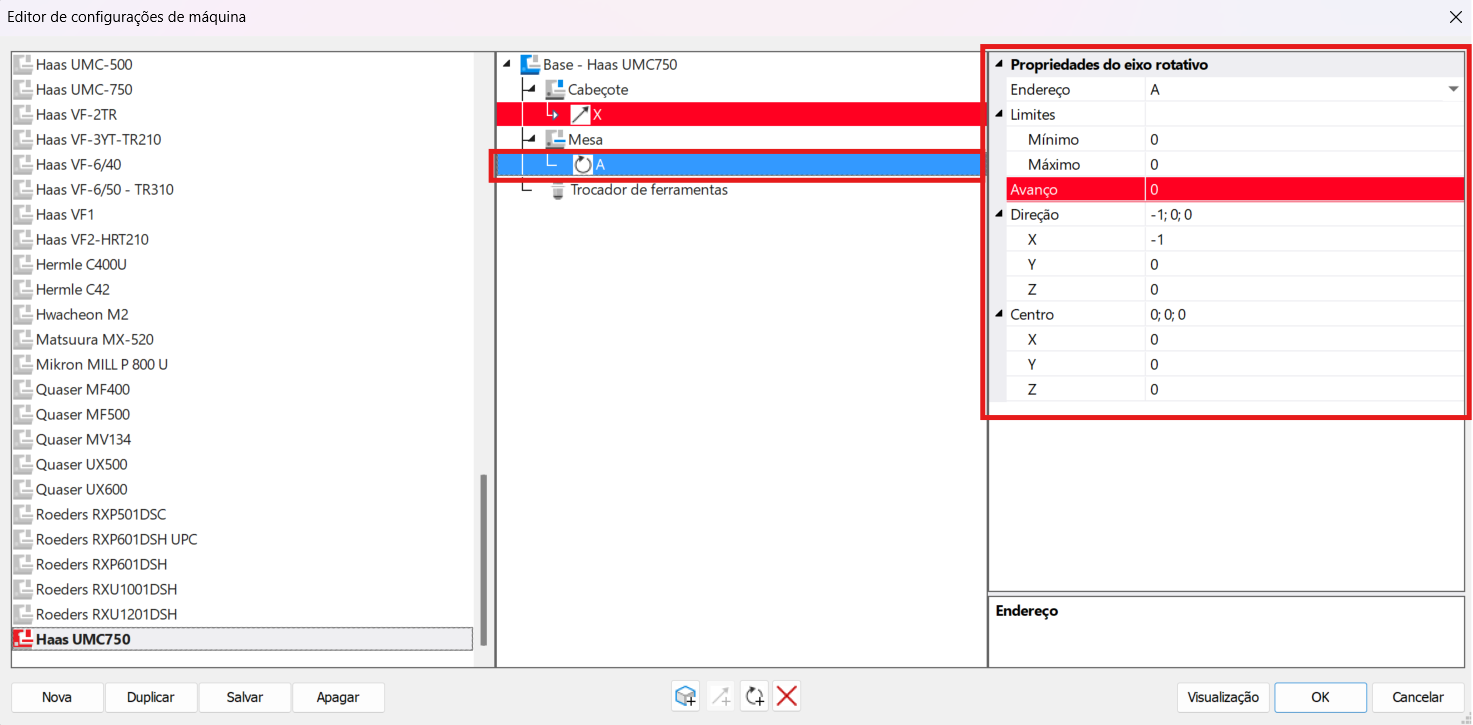Click the linear axis arrow icon next to X
The height and width of the screenshot is (725, 1473).
[580, 115]
